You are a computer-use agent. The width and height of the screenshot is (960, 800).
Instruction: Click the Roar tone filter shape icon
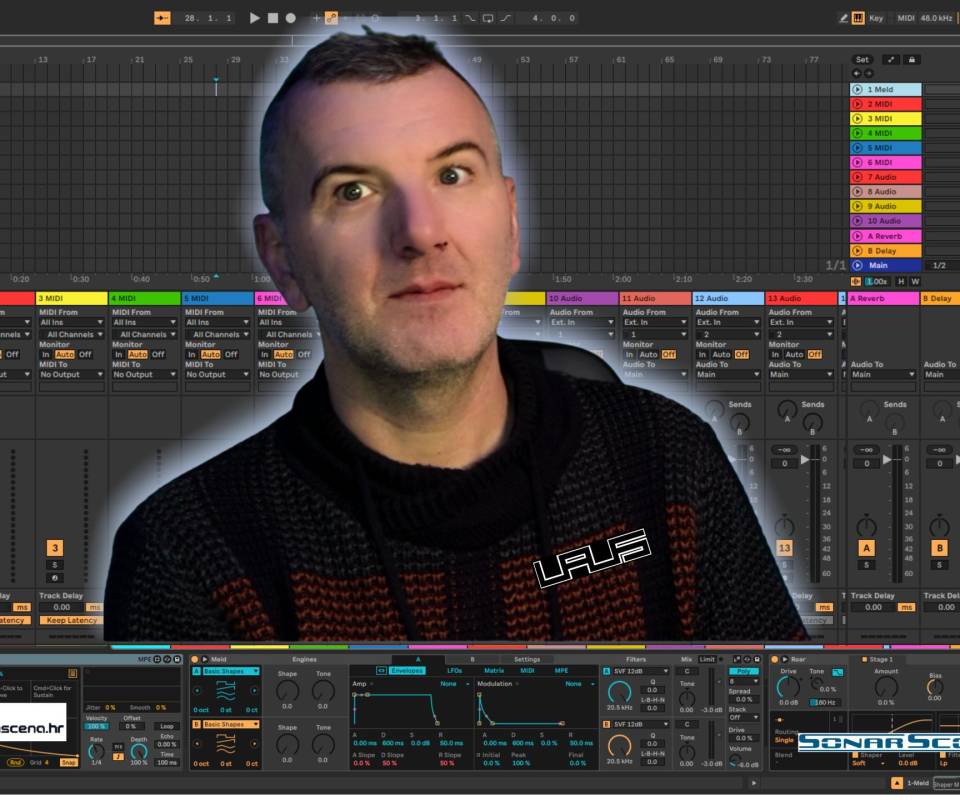[x=837, y=672]
